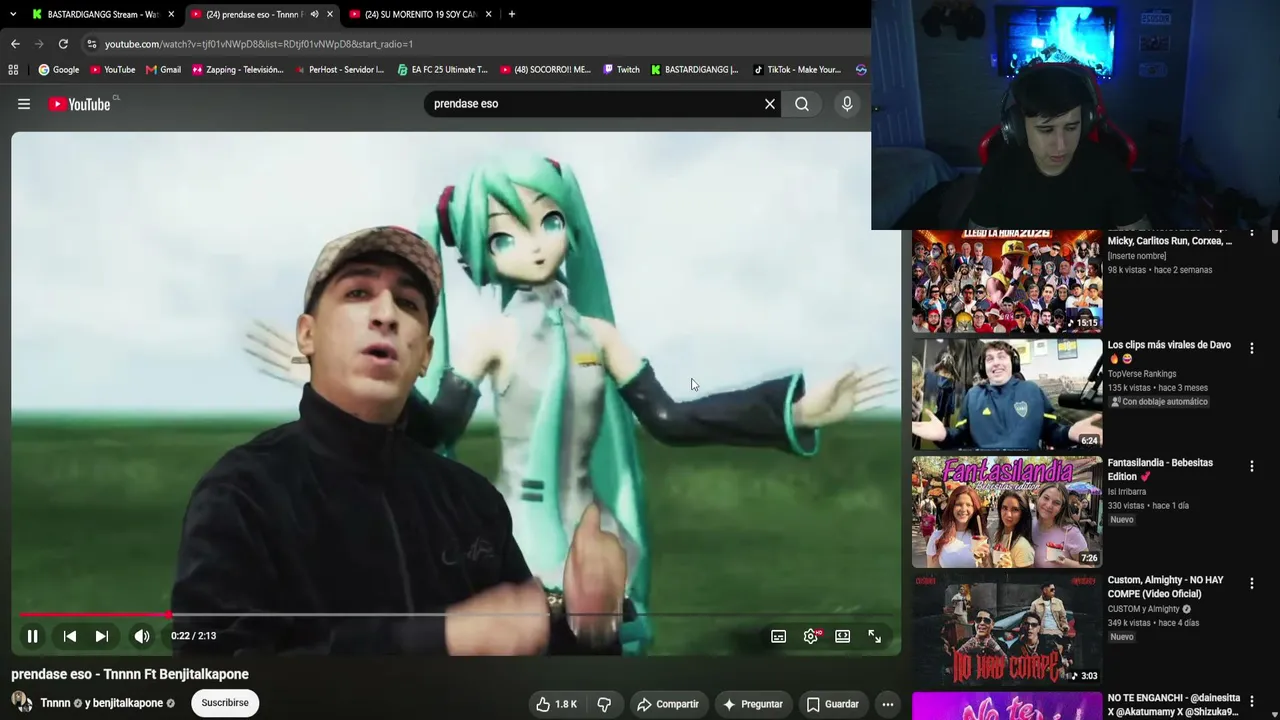Viewport: 1280px width, 720px height.
Task: Close the 'prendase eso' tab
Action: click(x=330, y=14)
